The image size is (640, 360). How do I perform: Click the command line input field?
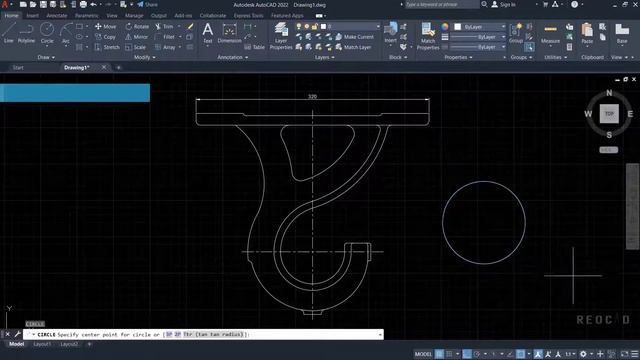click(x=203, y=335)
